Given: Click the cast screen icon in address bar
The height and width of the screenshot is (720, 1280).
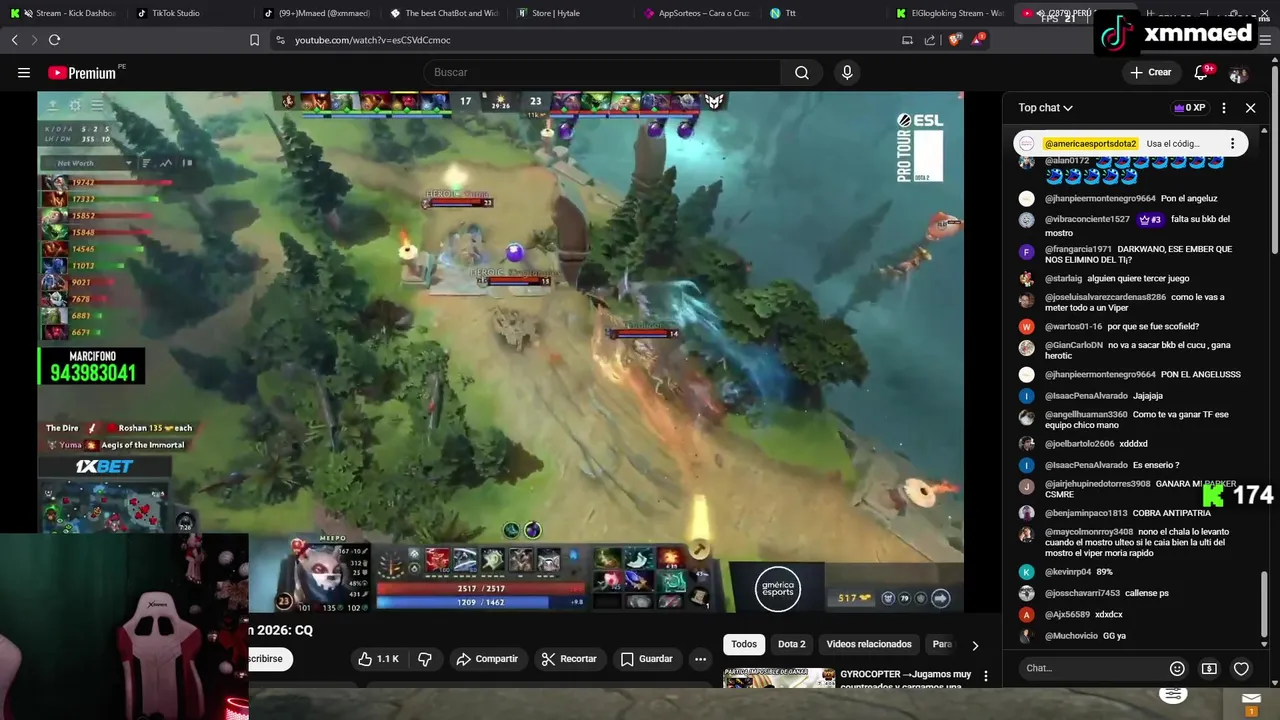Looking at the screenshot, I should tap(907, 40).
